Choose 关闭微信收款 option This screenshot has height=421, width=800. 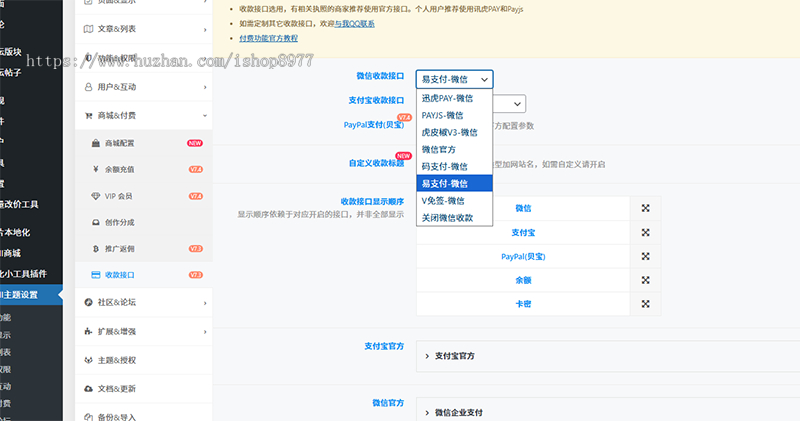[x=454, y=217]
